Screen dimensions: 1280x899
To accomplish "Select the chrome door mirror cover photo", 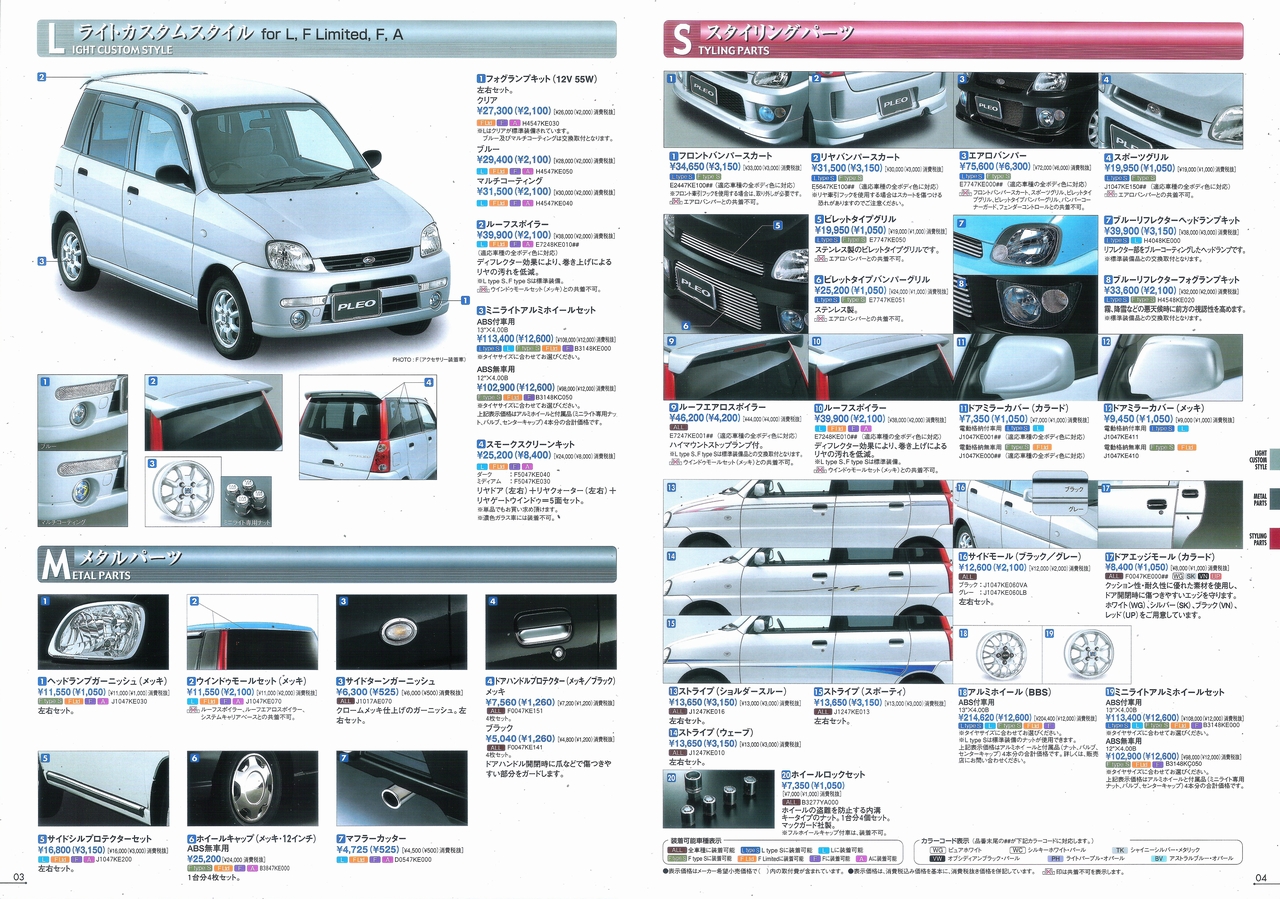I will click(1171, 366).
